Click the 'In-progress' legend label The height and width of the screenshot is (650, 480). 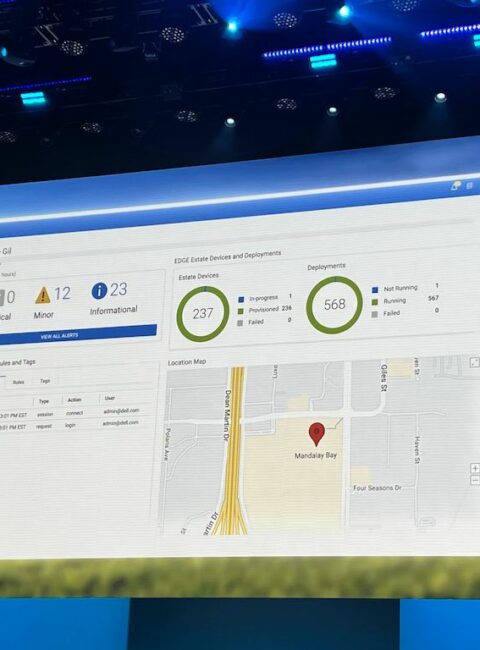tap(263, 298)
